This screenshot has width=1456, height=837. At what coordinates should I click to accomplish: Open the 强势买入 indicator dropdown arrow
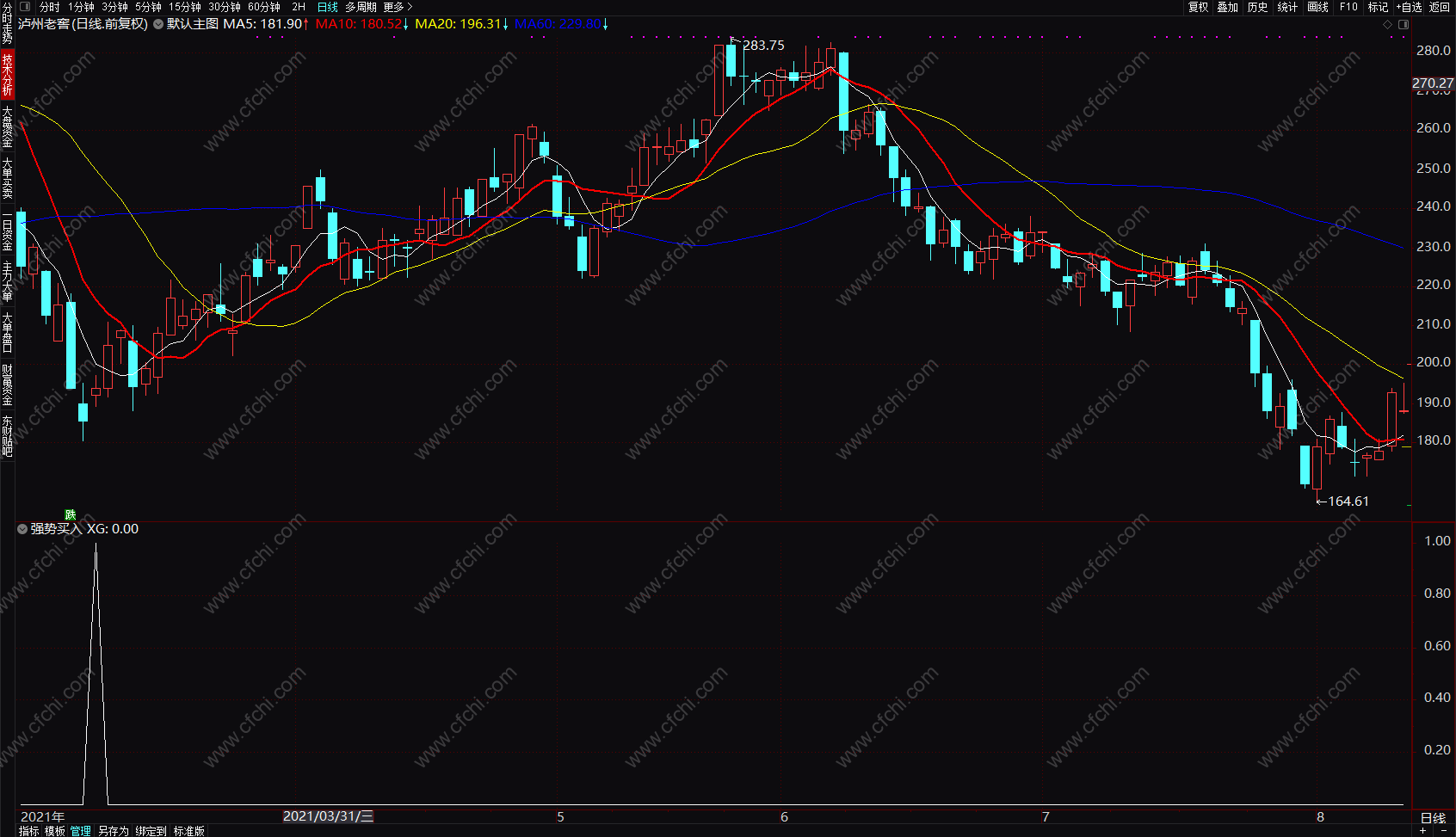tap(22, 529)
